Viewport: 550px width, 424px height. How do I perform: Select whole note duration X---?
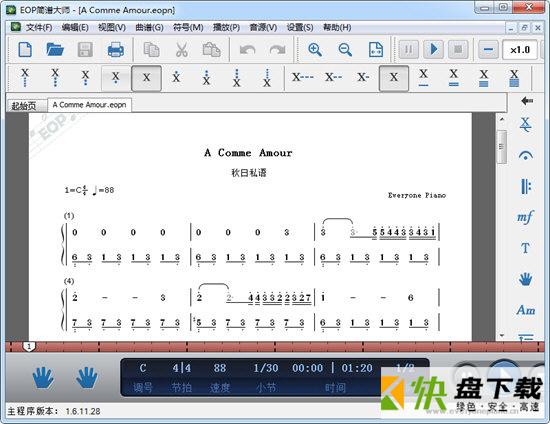[303, 77]
